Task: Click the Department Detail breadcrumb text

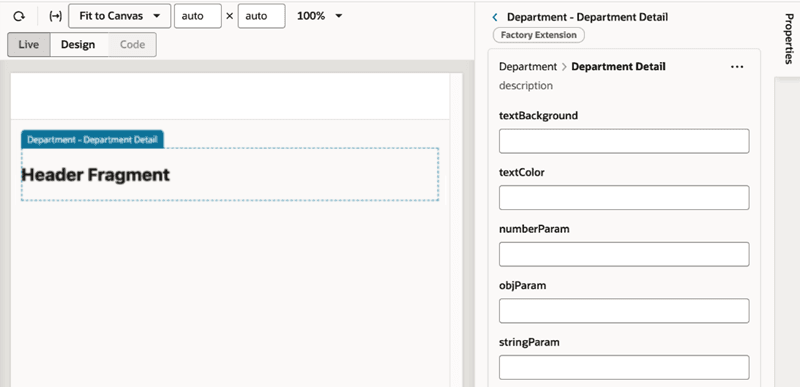Action: click(618, 67)
